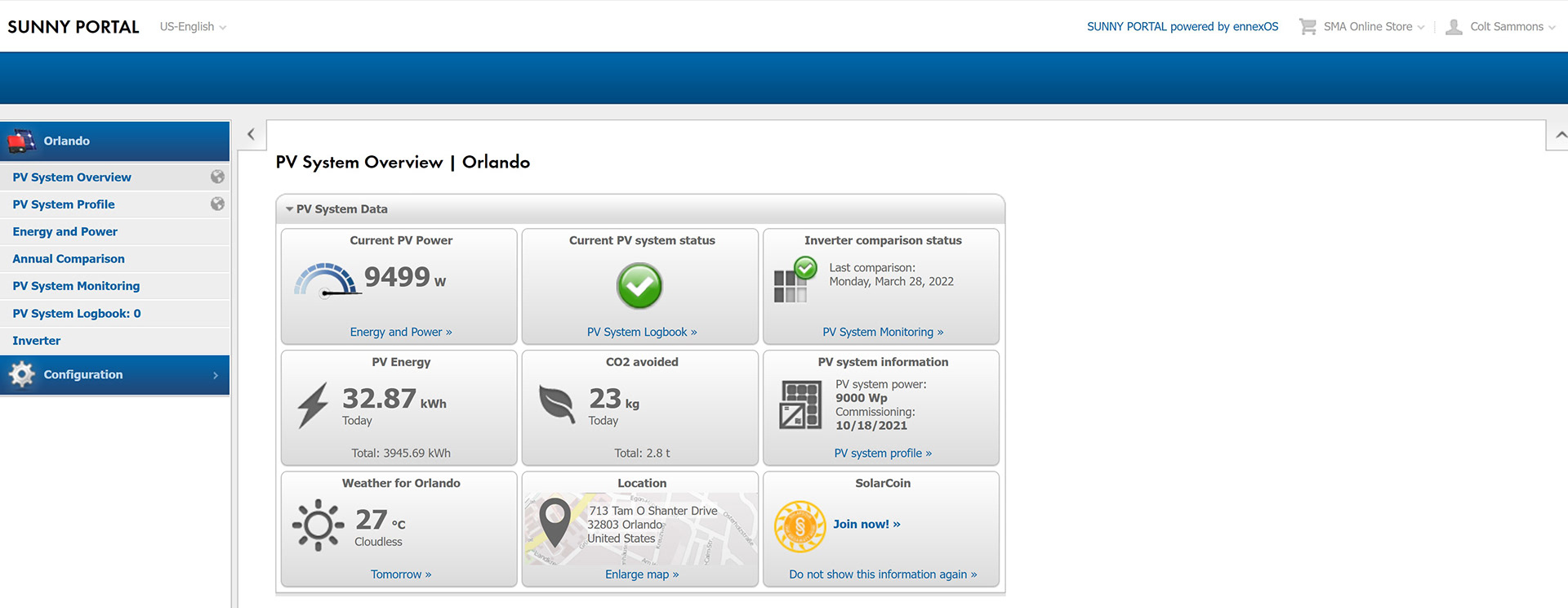Click the Cloudless weather description
The width and height of the screenshot is (1568, 608).
378,542
